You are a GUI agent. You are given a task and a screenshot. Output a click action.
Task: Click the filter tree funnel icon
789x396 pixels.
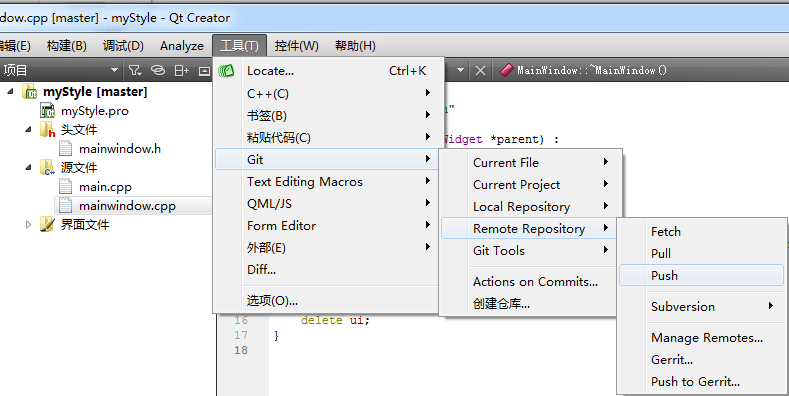pyautogui.click(x=135, y=70)
